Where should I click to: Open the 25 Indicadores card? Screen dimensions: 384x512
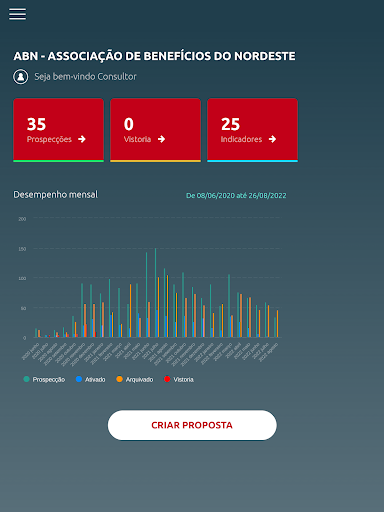[x=252, y=130]
